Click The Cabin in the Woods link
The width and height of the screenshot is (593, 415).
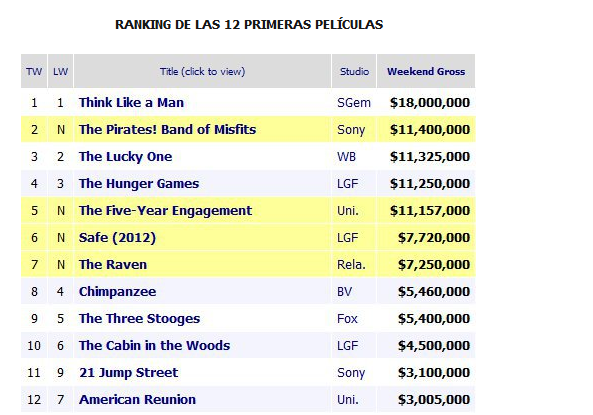pyautogui.click(x=154, y=345)
